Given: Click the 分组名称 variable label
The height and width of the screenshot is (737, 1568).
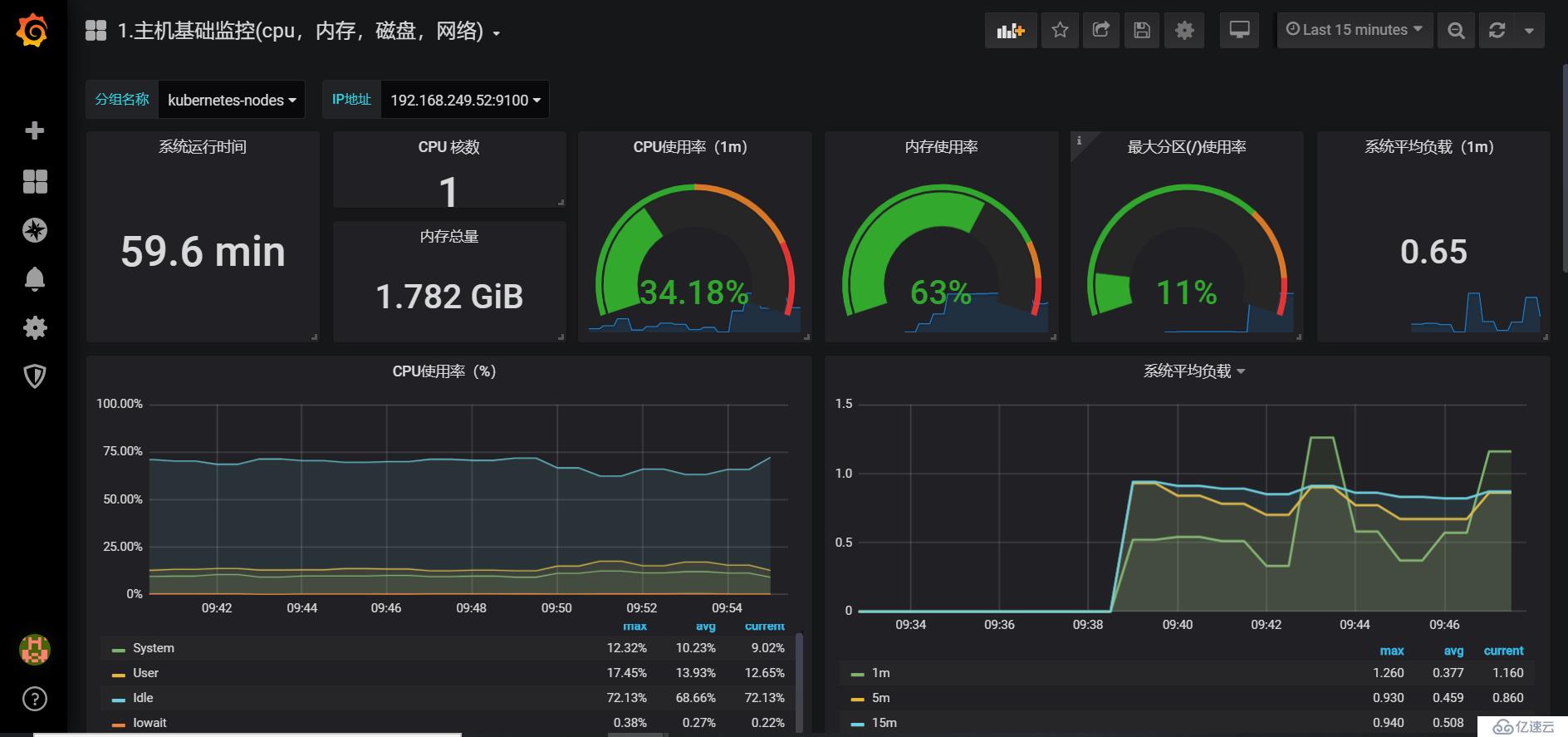Looking at the screenshot, I should [x=122, y=100].
